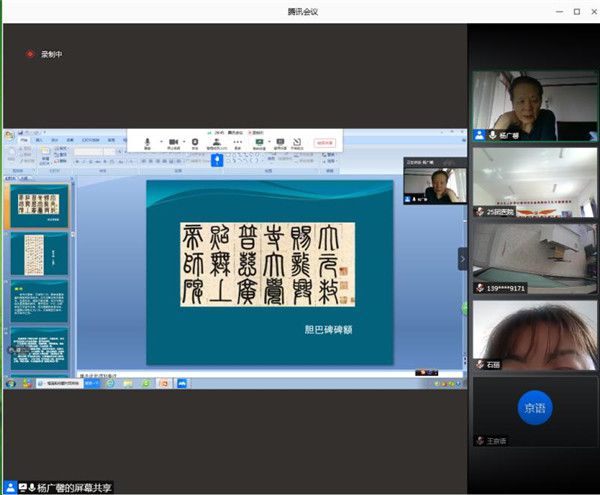Click the microphone icon in meeting toolbar
Image resolution: width=600 pixels, height=495 pixels.
(x=147, y=142)
